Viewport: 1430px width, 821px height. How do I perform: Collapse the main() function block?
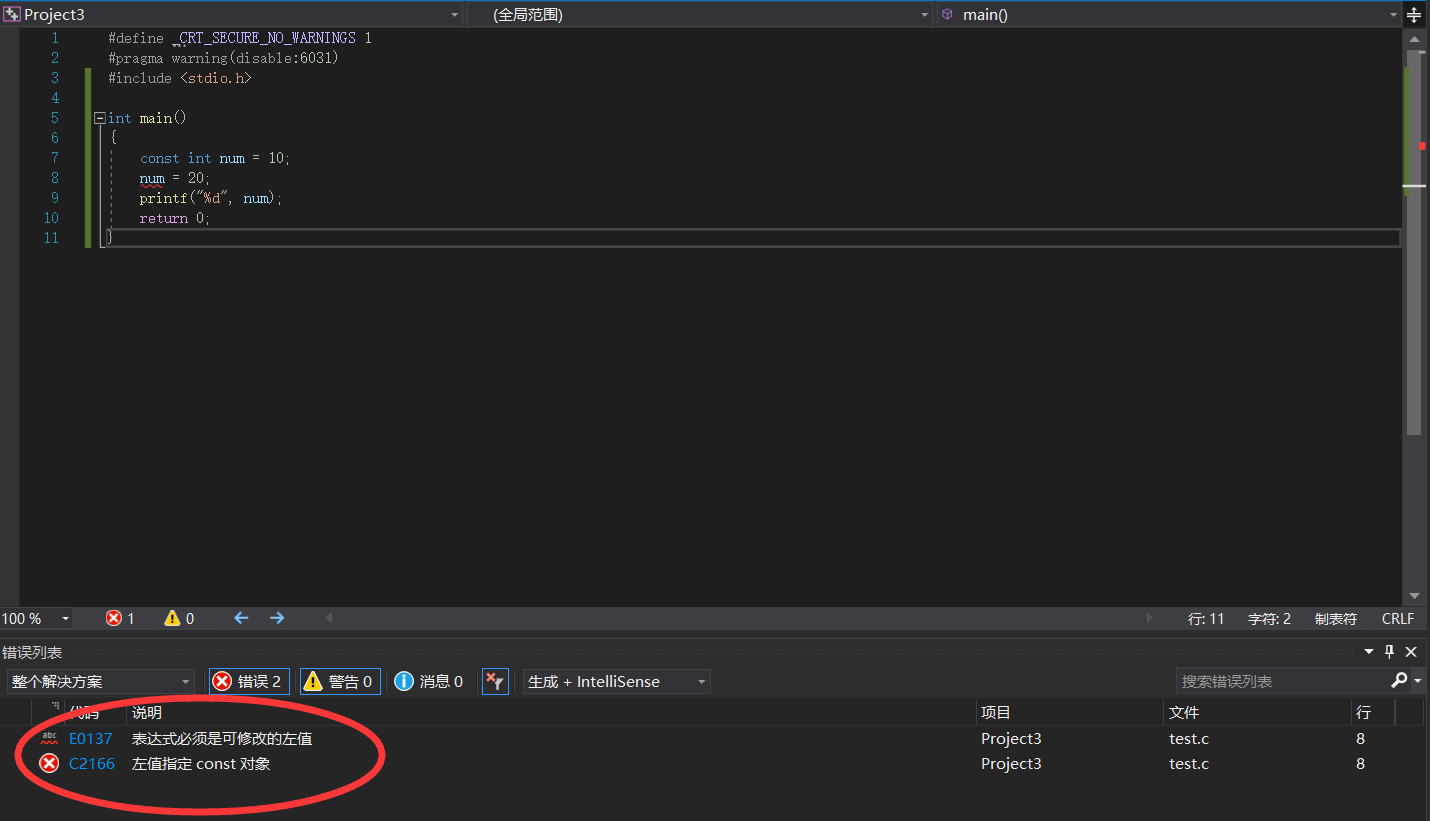99,118
